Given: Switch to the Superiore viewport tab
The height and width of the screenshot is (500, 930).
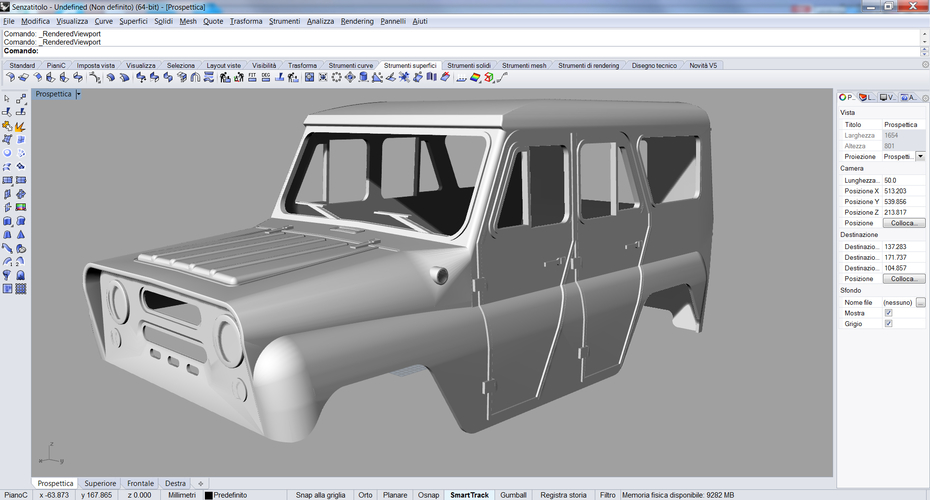Looking at the screenshot, I should (100, 483).
